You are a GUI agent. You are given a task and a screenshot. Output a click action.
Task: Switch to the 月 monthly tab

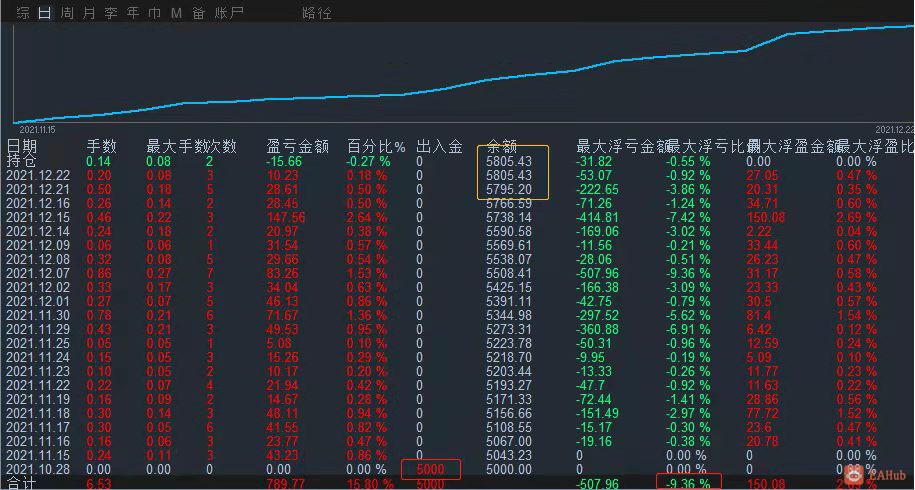(89, 13)
